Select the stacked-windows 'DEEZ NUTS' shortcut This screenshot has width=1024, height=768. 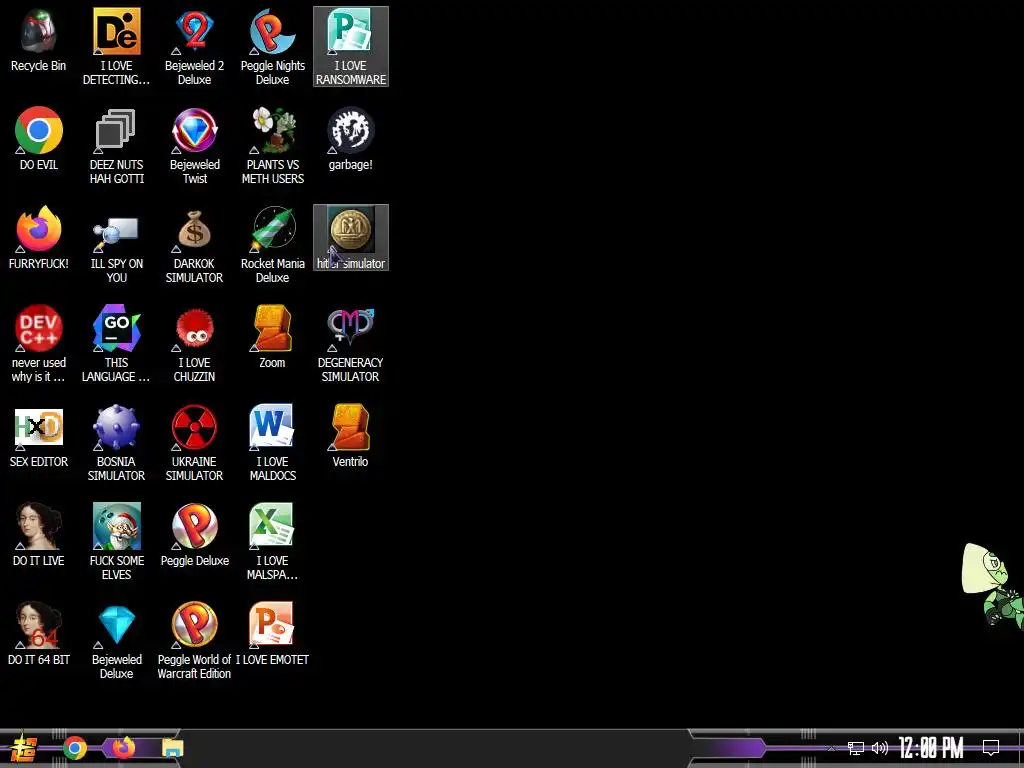click(116, 146)
